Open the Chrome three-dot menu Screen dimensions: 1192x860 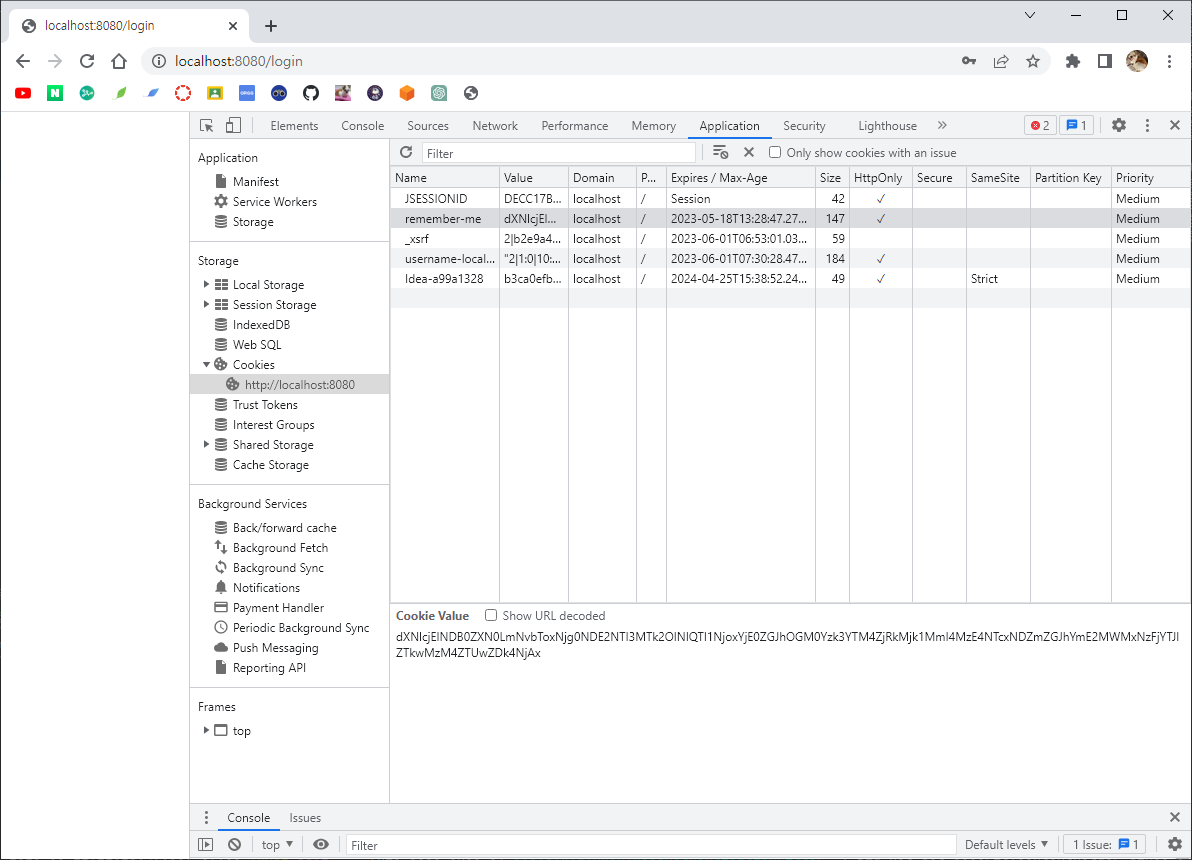click(1169, 61)
